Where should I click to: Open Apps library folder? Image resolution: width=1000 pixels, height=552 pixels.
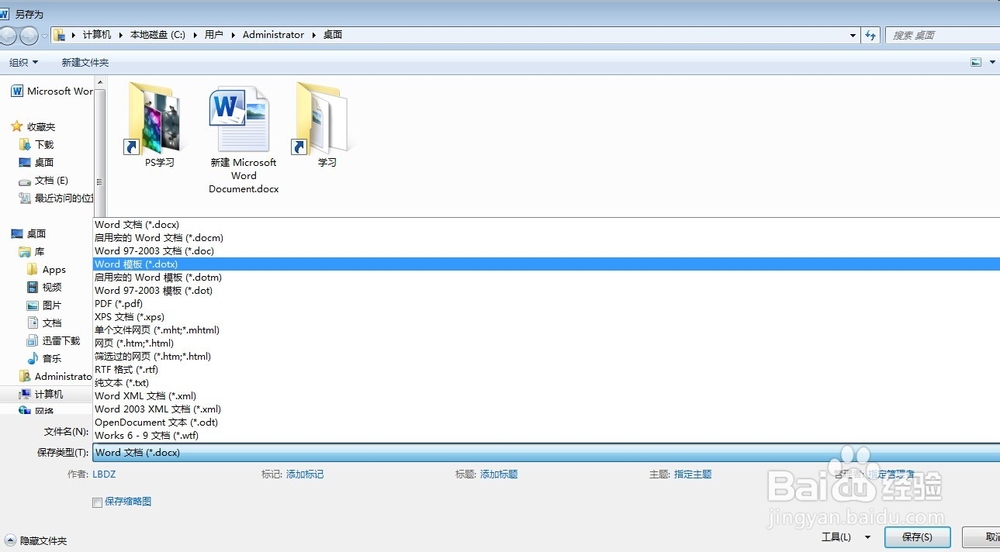point(46,270)
